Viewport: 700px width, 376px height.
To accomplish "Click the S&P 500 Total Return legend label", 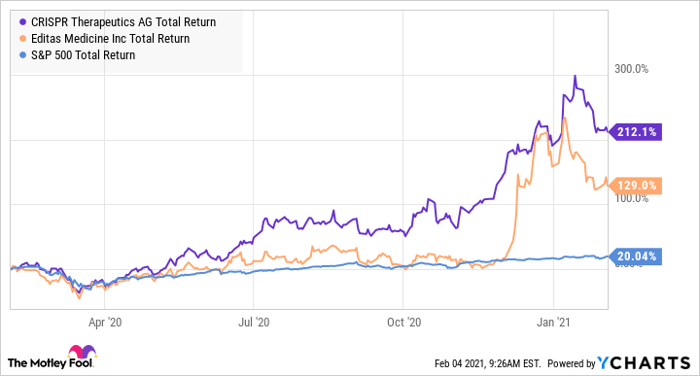I will (83, 55).
